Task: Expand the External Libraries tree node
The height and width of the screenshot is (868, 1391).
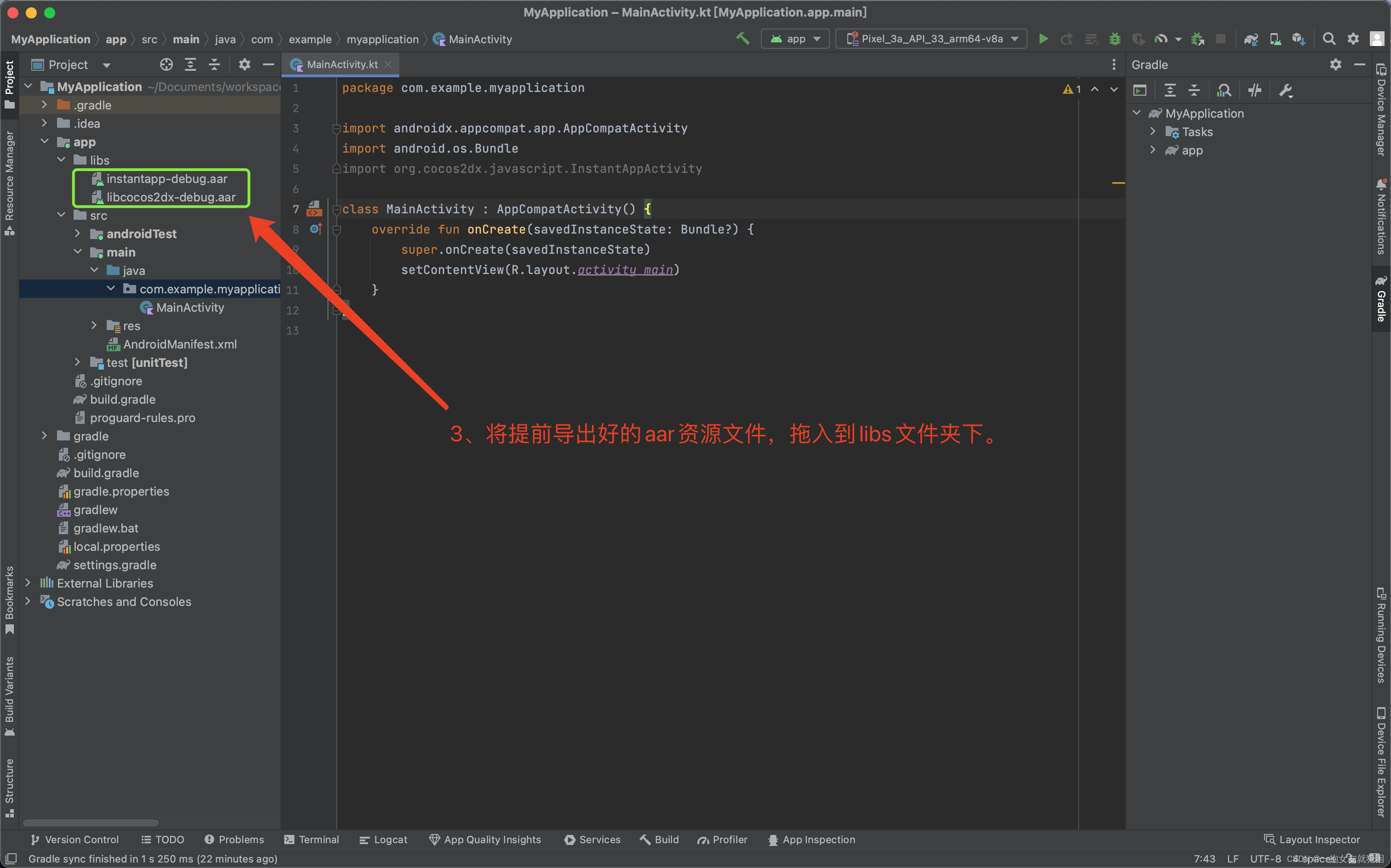Action: [x=31, y=582]
